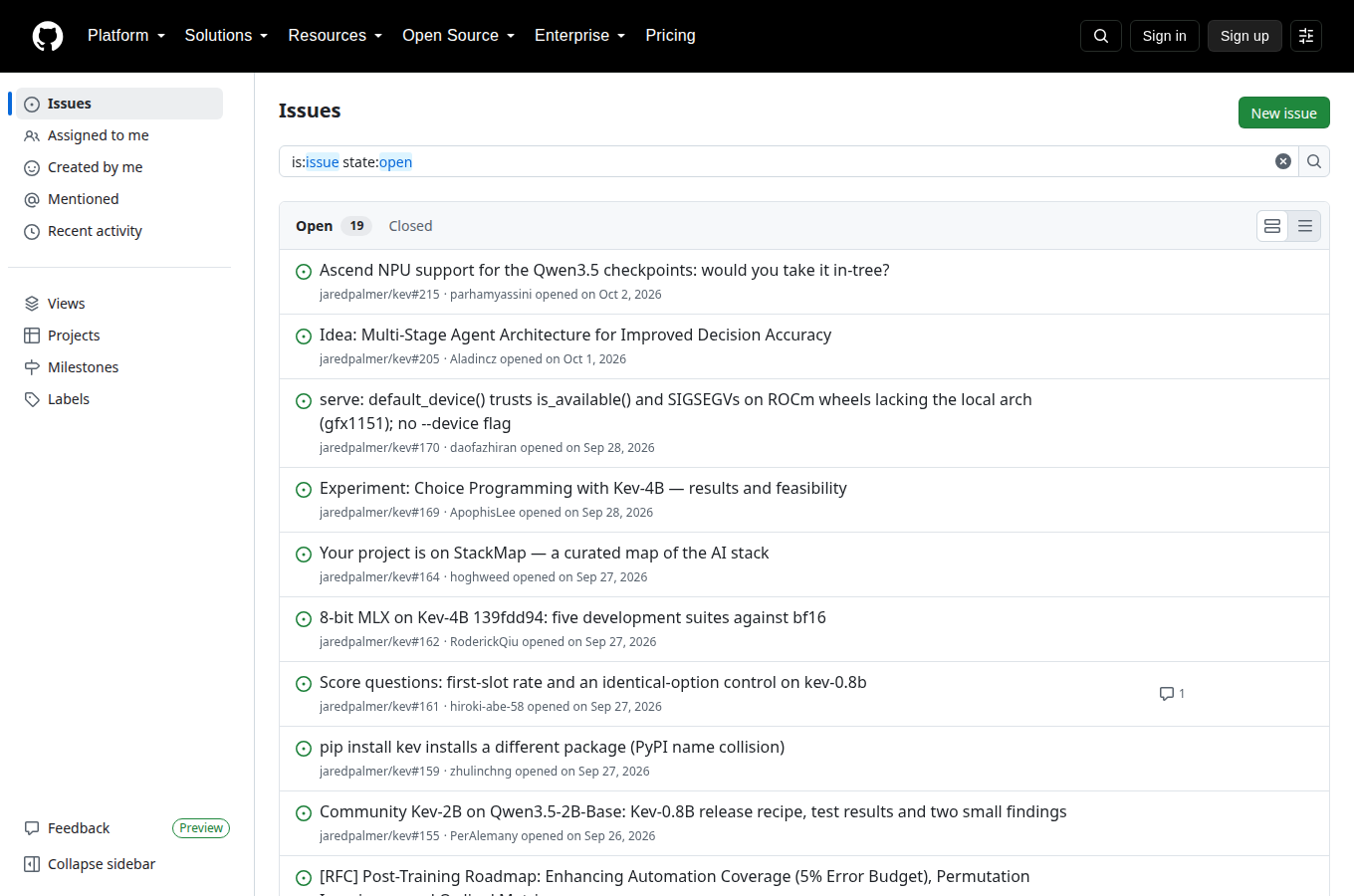Screen dimensions: 1354x896
Task: Expand the Resources menu
Action: point(336,36)
